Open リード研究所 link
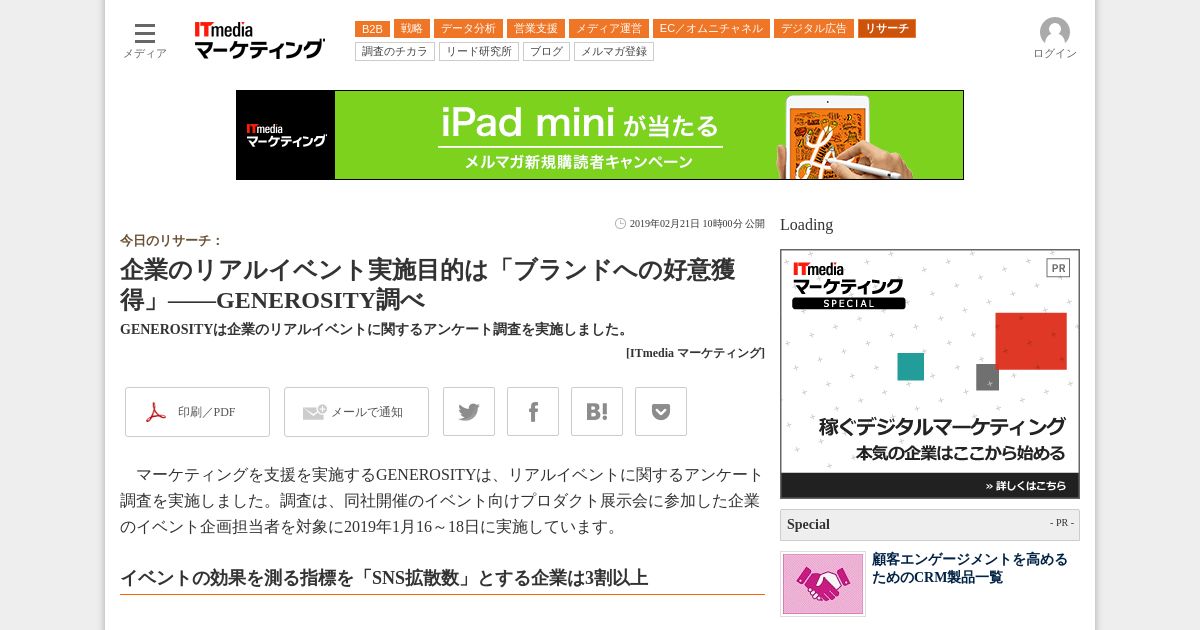The height and width of the screenshot is (630, 1200). click(479, 51)
